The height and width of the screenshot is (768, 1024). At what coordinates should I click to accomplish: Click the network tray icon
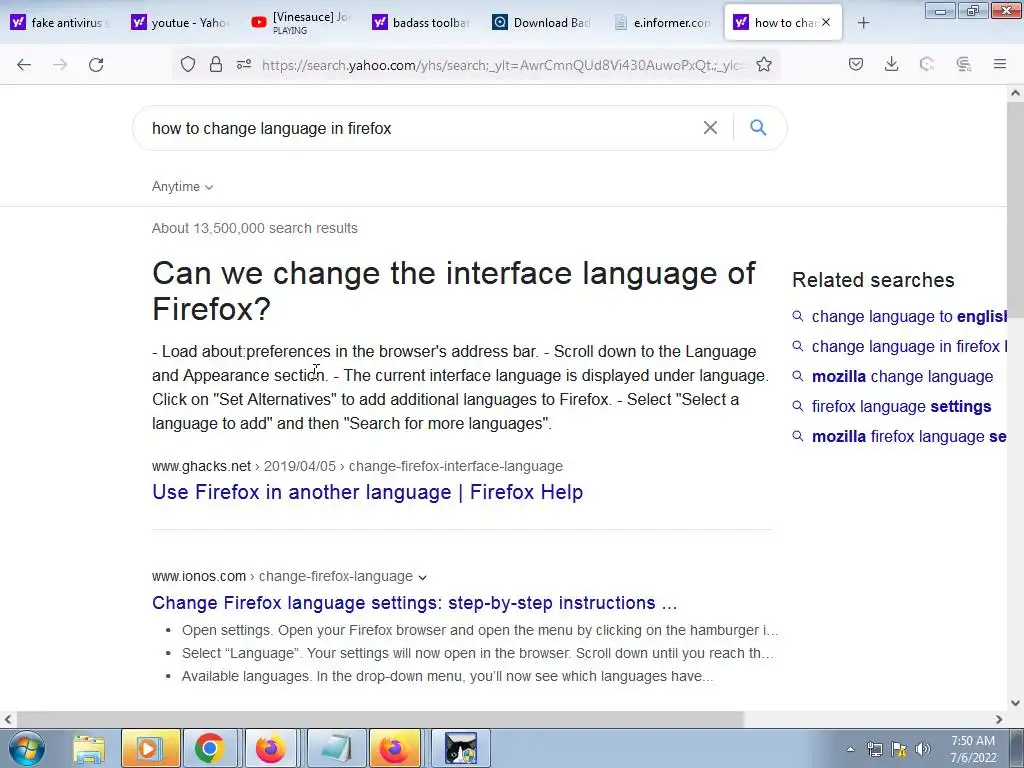coord(874,749)
